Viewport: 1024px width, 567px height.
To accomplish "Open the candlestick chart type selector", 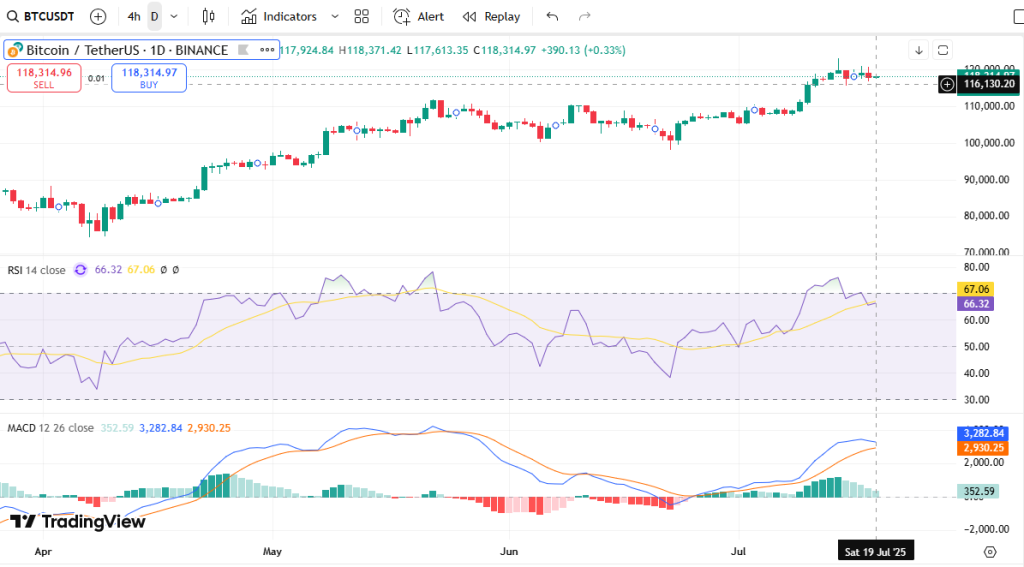I will pyautogui.click(x=208, y=16).
